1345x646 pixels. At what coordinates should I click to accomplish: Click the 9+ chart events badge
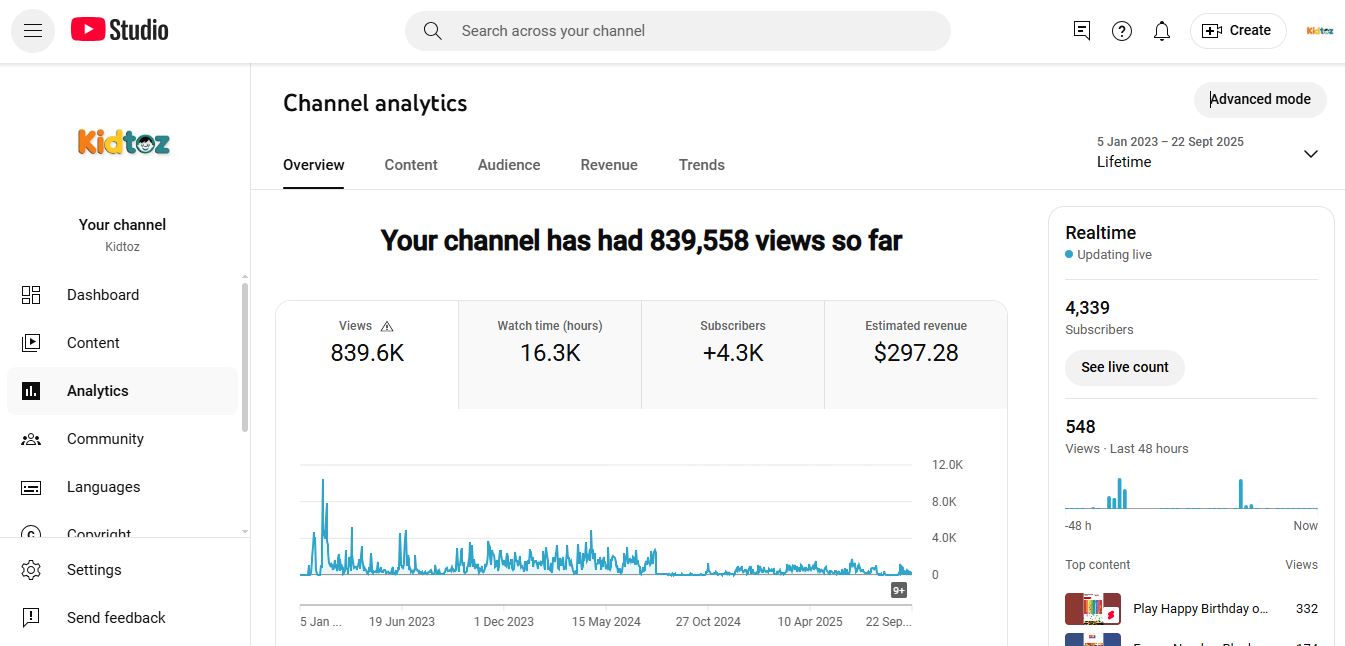pos(899,590)
